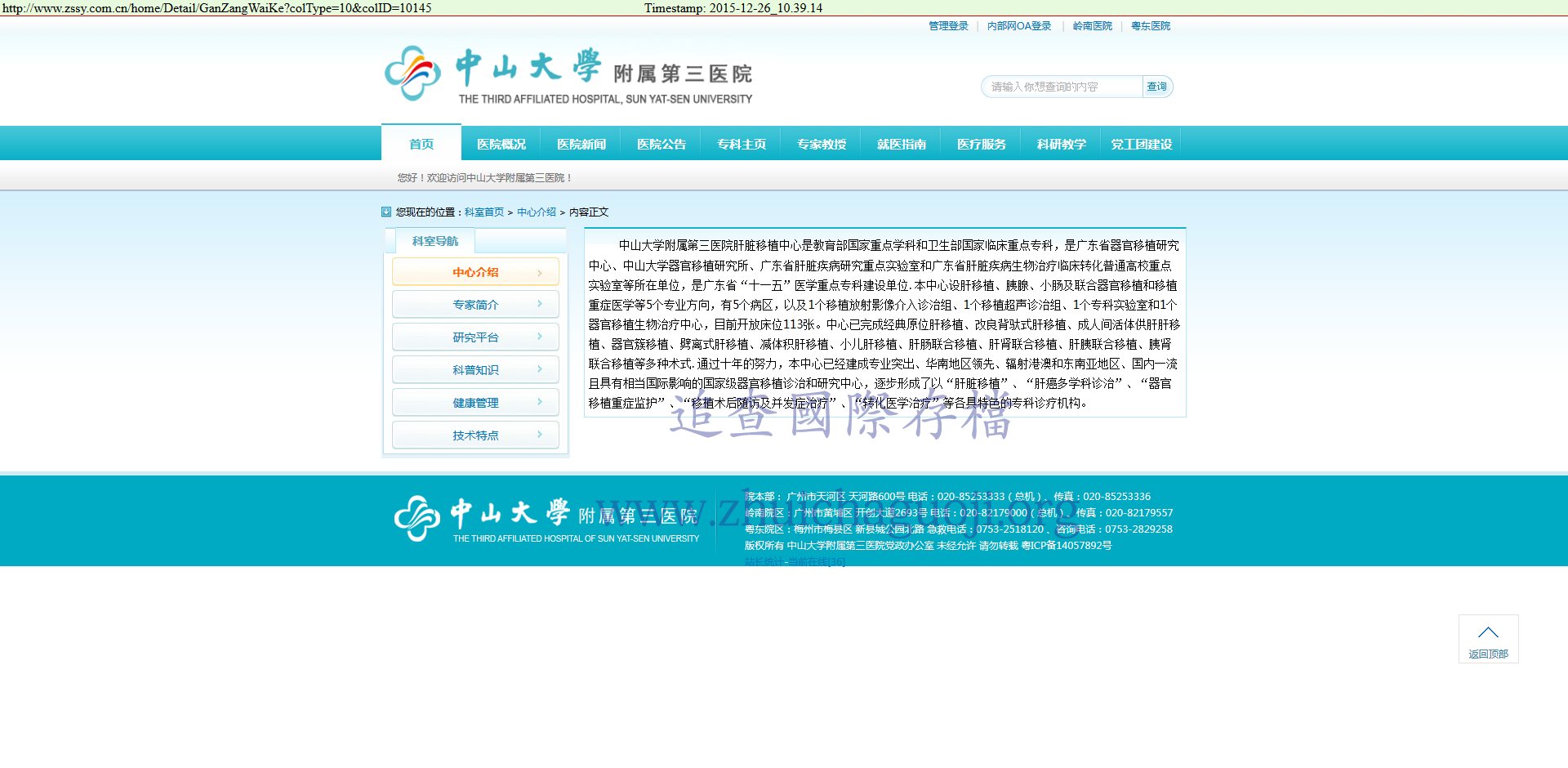Open the 就医指南 navigation item

[x=902, y=144]
